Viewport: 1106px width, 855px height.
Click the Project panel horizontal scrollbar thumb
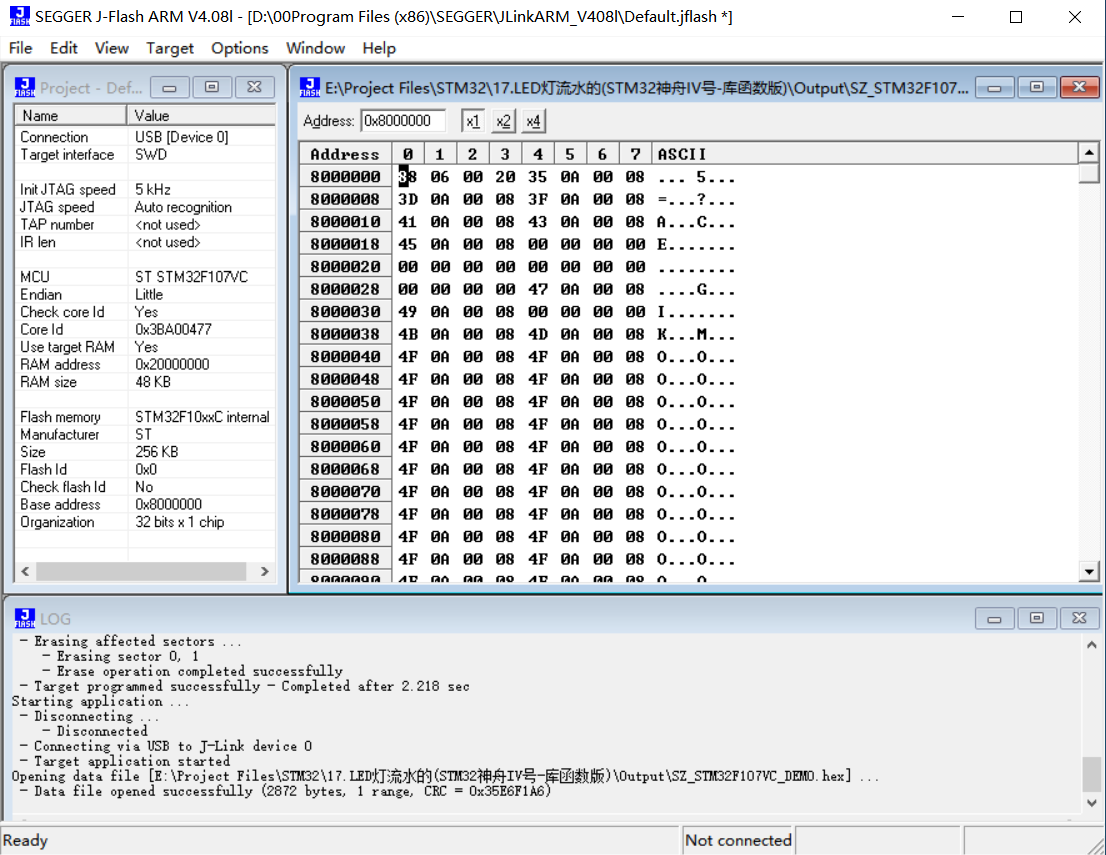coord(141,571)
